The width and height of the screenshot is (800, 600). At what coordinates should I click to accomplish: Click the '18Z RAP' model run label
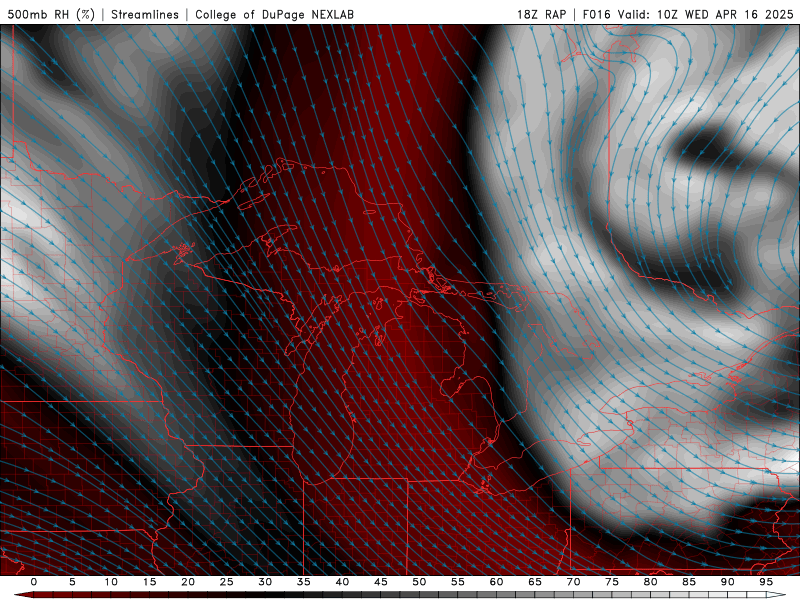(x=541, y=14)
